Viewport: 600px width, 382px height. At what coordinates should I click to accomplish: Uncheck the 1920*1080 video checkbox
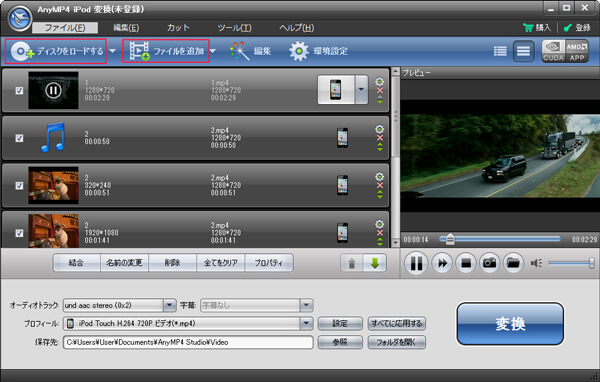pos(19,233)
